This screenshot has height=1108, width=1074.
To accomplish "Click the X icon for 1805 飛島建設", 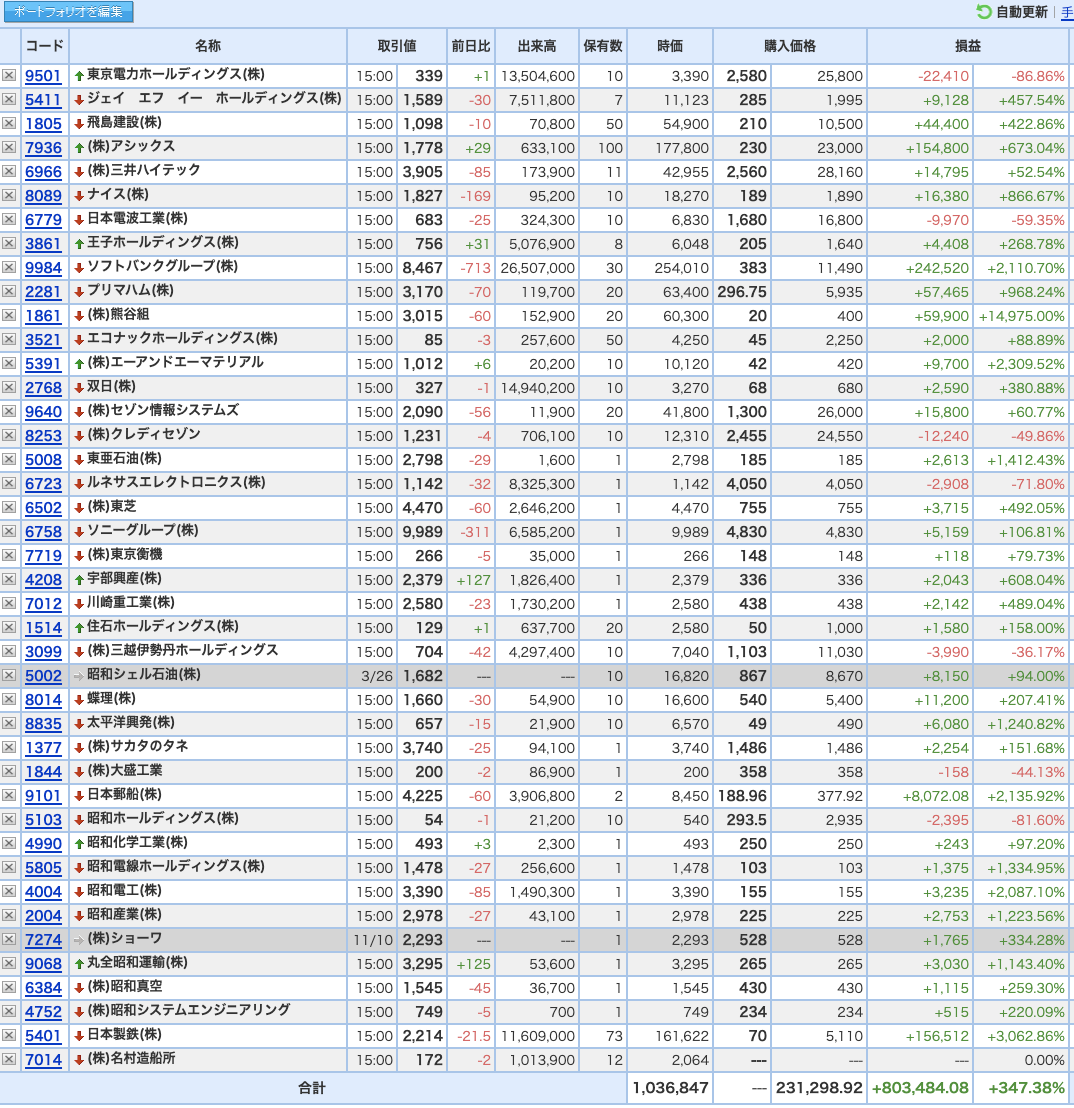I will pos(9,123).
